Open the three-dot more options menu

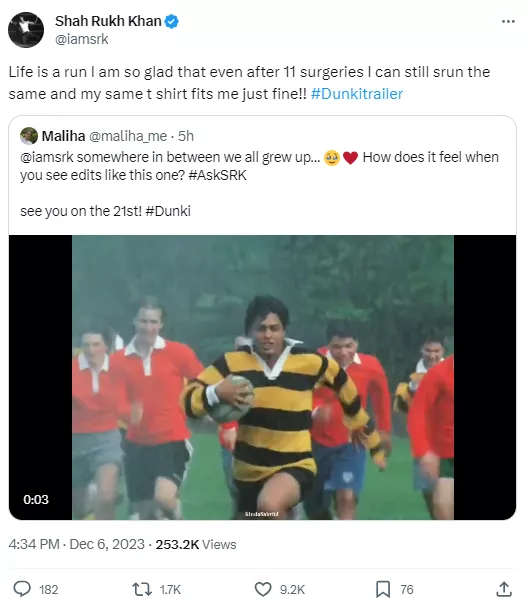point(508,22)
